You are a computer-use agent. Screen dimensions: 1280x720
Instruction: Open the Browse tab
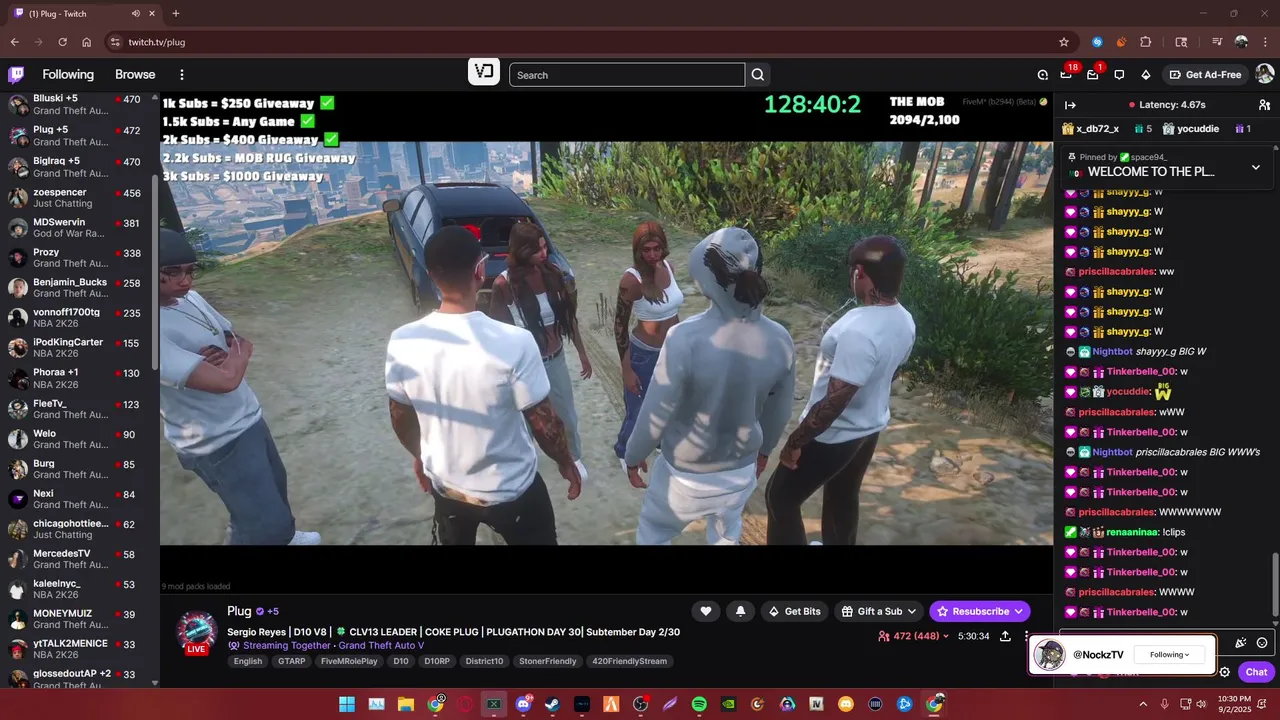click(135, 75)
